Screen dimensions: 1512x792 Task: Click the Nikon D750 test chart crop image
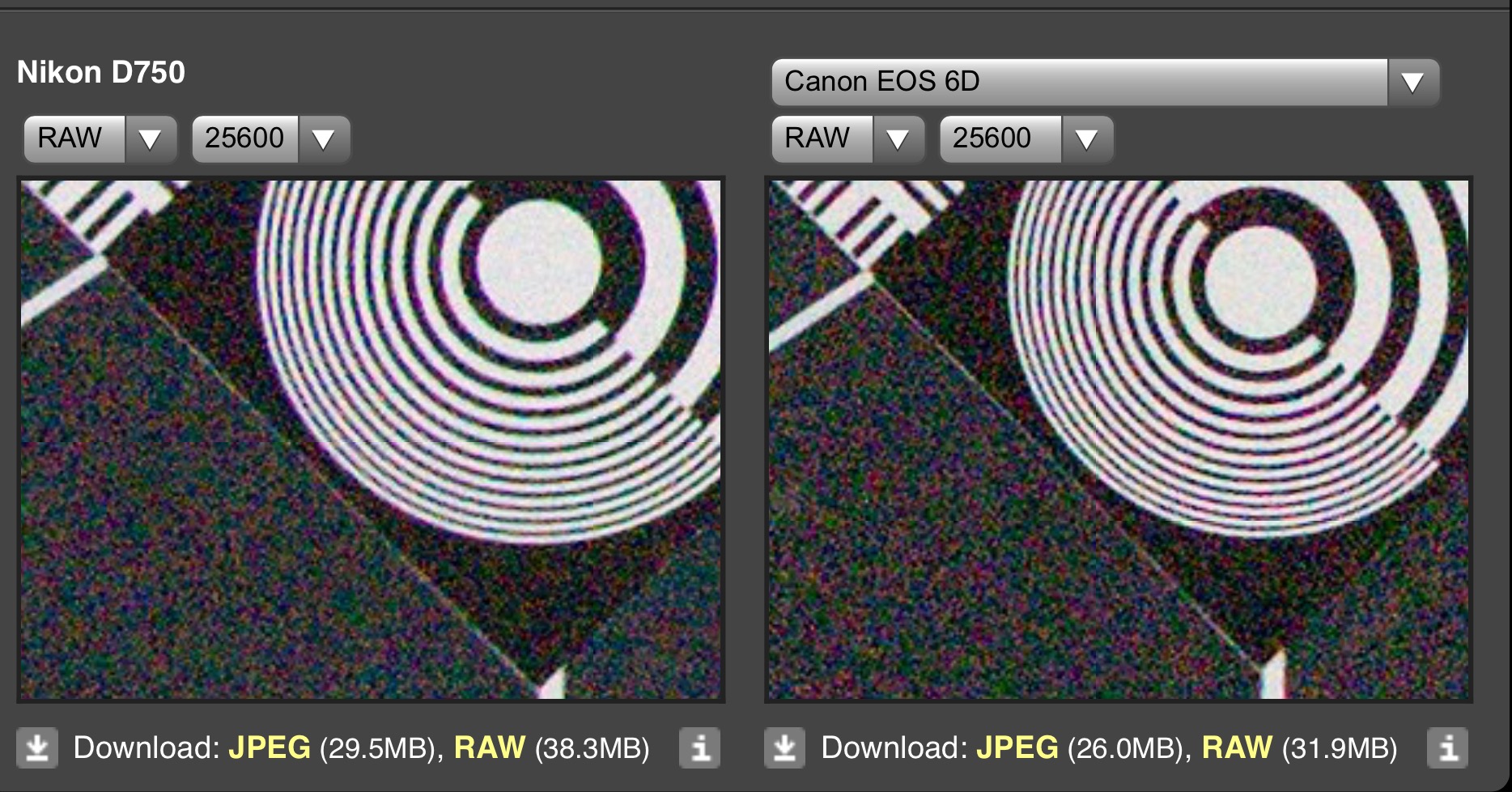click(x=371, y=440)
